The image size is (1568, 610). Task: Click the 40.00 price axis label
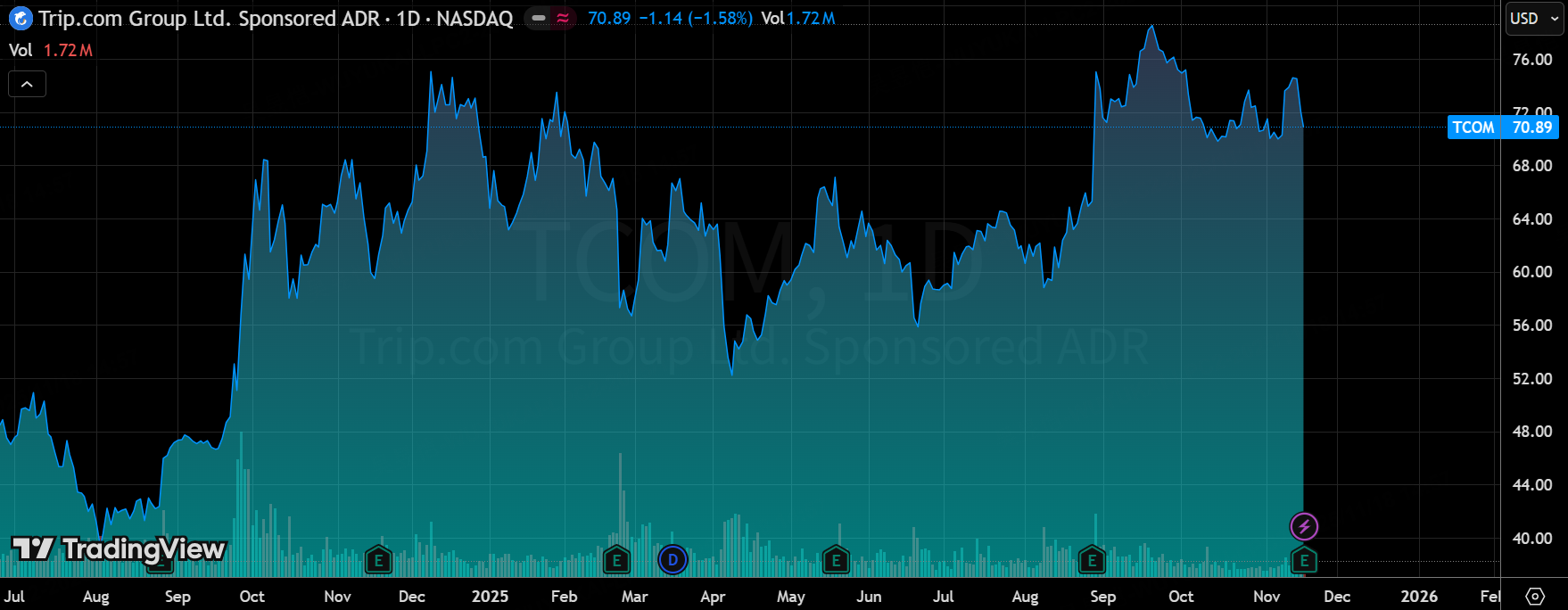click(1532, 539)
